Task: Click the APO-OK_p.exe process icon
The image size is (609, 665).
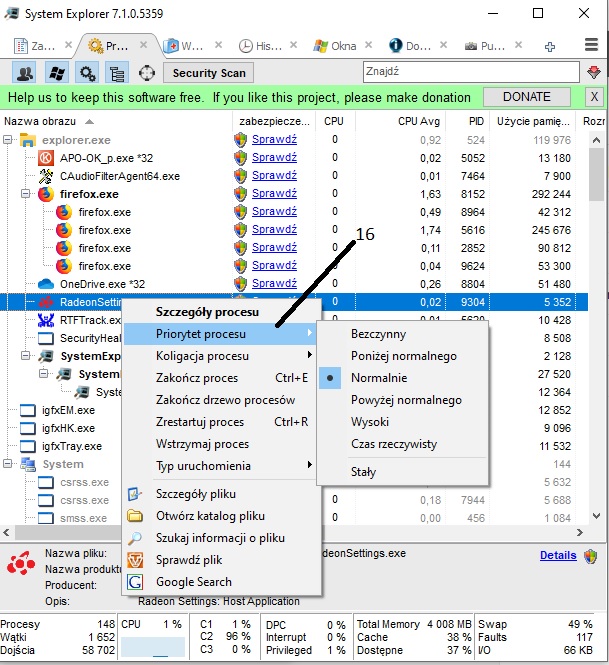Action: point(46,158)
